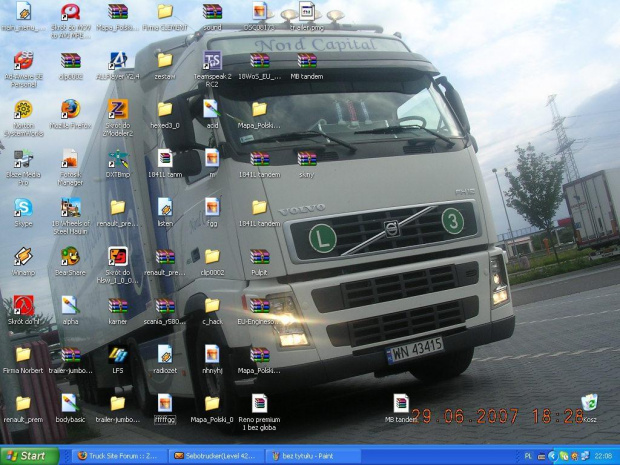Click the keyboard tray icon beside PL
The image size is (620, 465).
click(541, 456)
